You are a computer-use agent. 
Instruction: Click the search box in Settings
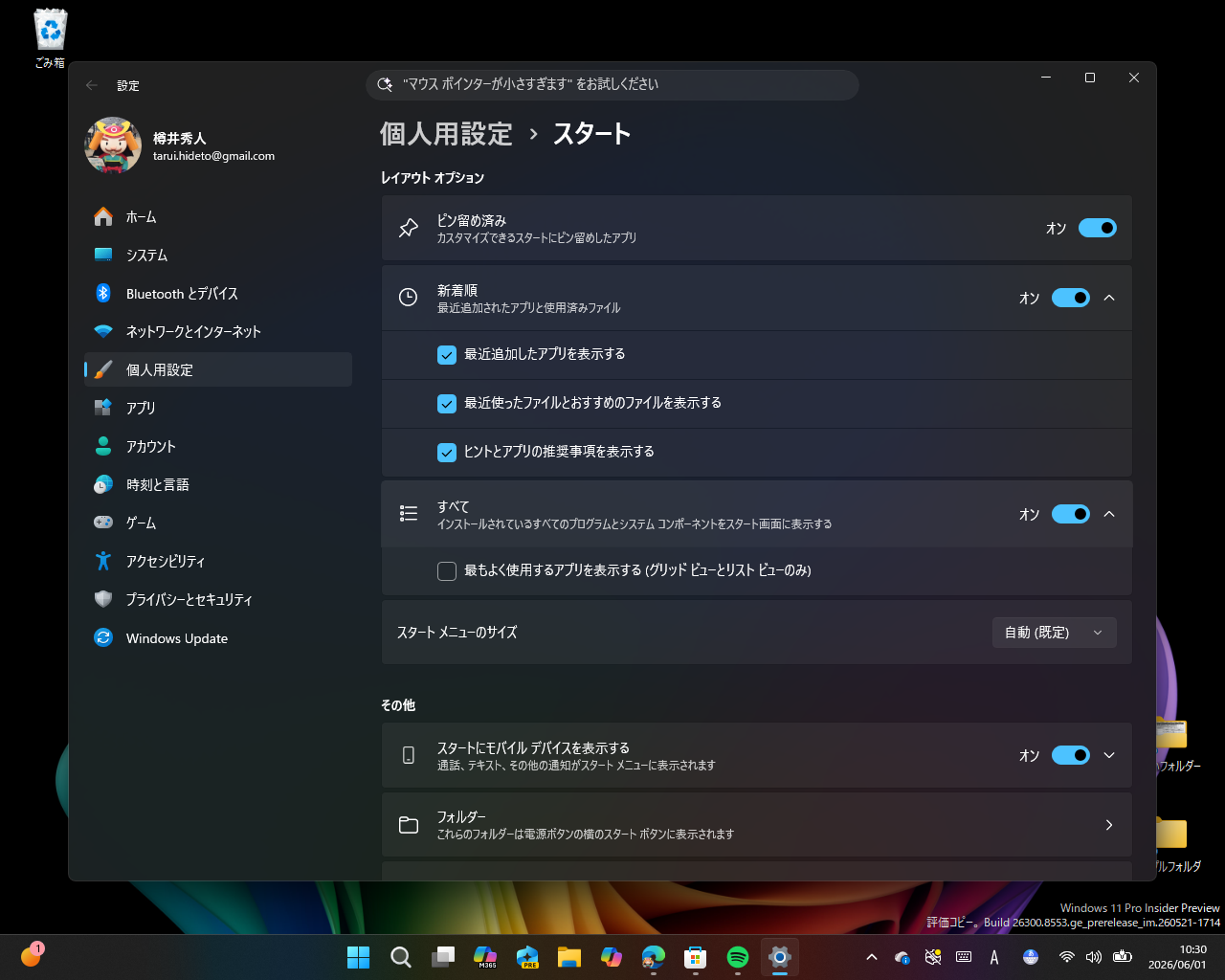point(612,84)
